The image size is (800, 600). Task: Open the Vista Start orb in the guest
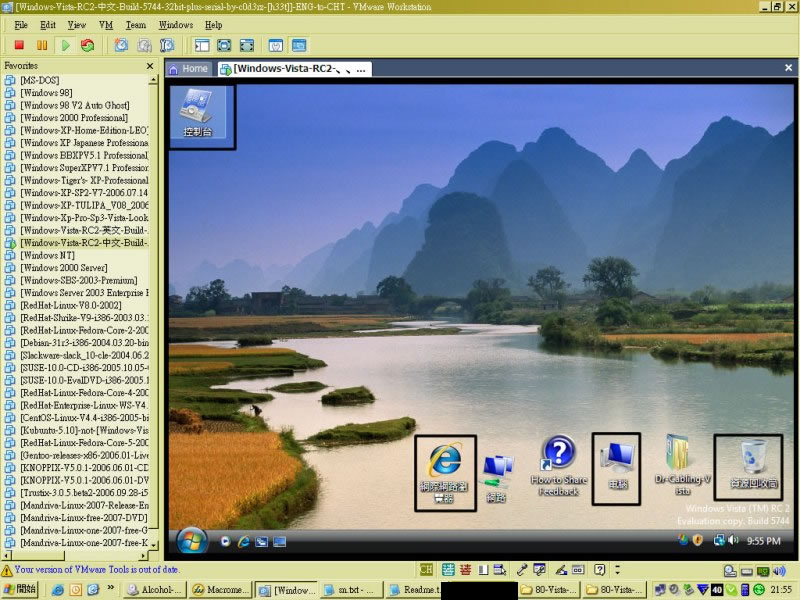pos(191,541)
